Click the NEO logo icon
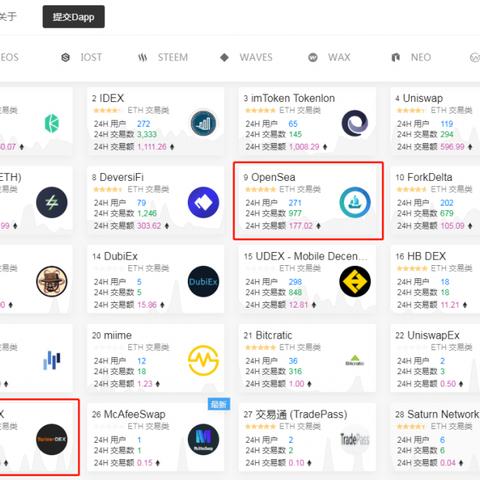The height and width of the screenshot is (480, 480). point(396,57)
